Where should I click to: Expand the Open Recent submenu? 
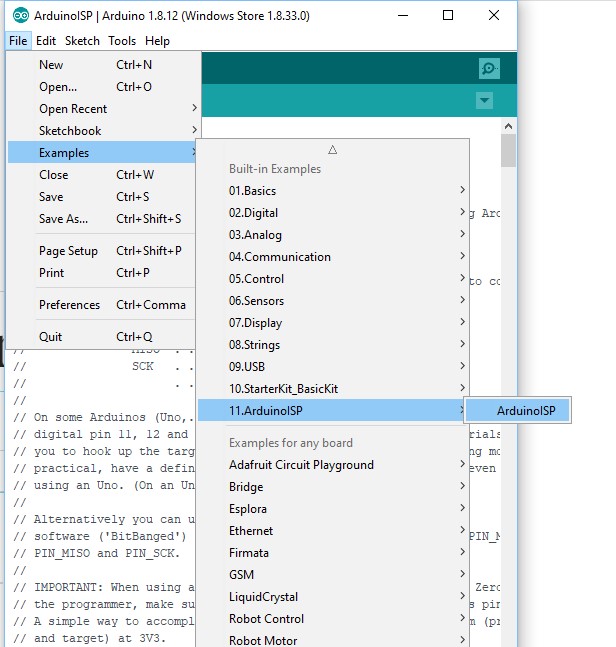[x=102, y=109]
